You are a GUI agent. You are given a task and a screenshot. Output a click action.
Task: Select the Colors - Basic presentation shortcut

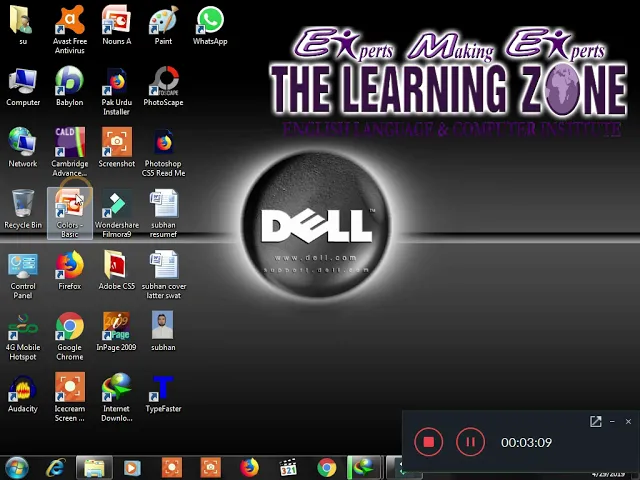click(x=70, y=213)
